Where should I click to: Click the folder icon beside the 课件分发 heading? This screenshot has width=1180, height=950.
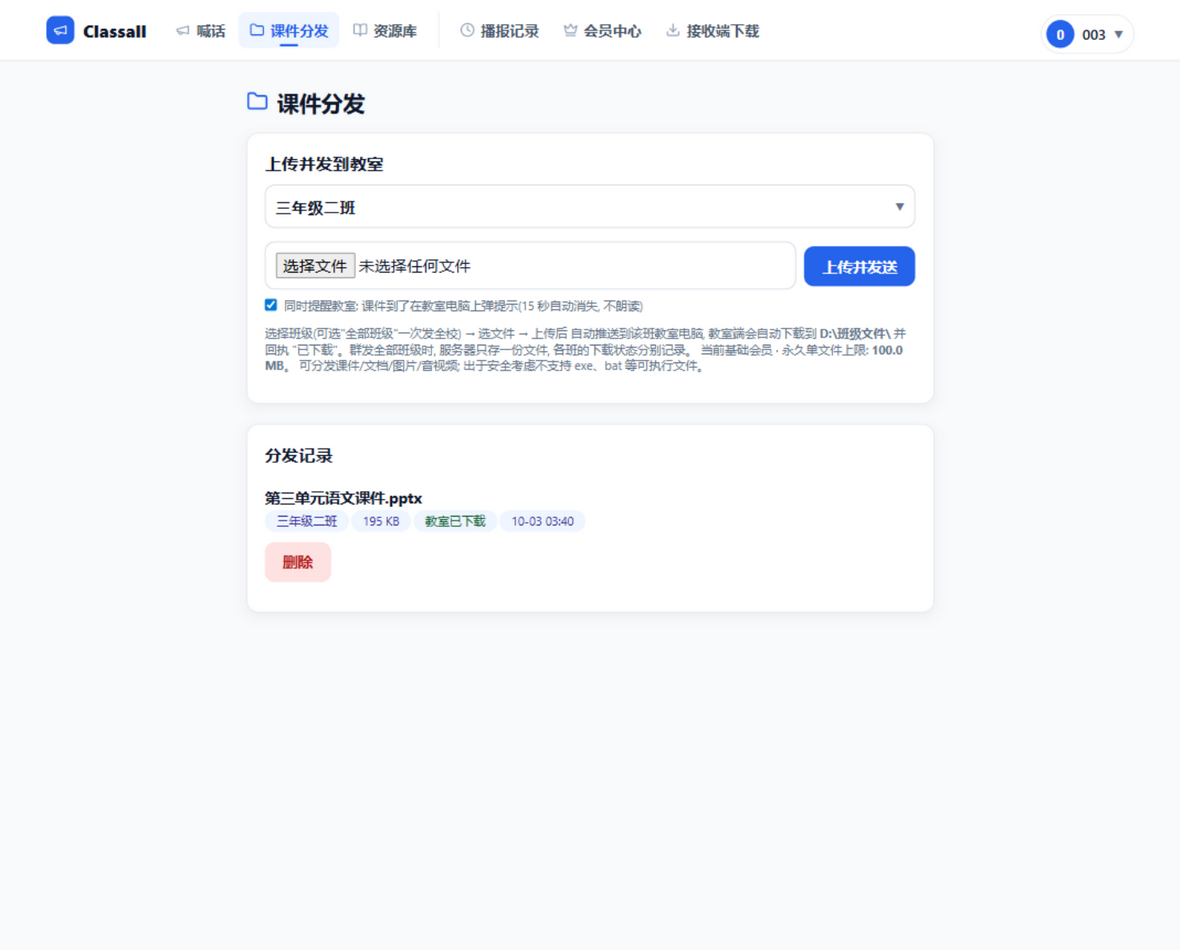tap(257, 102)
